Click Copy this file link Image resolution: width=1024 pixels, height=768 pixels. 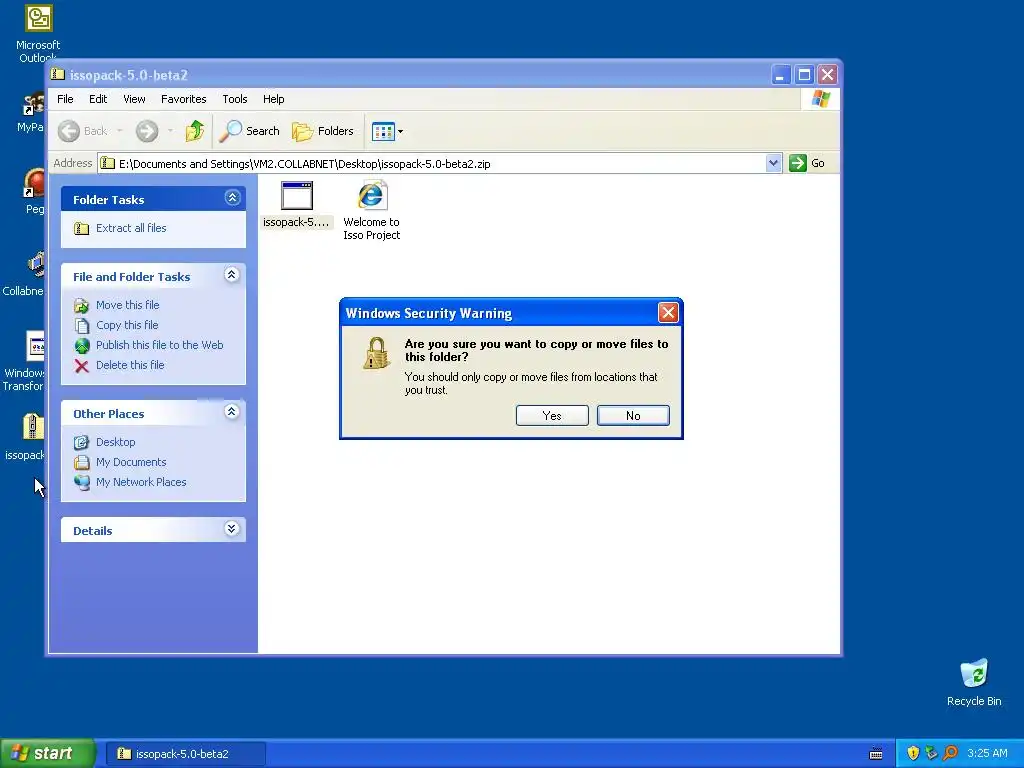click(x=127, y=325)
